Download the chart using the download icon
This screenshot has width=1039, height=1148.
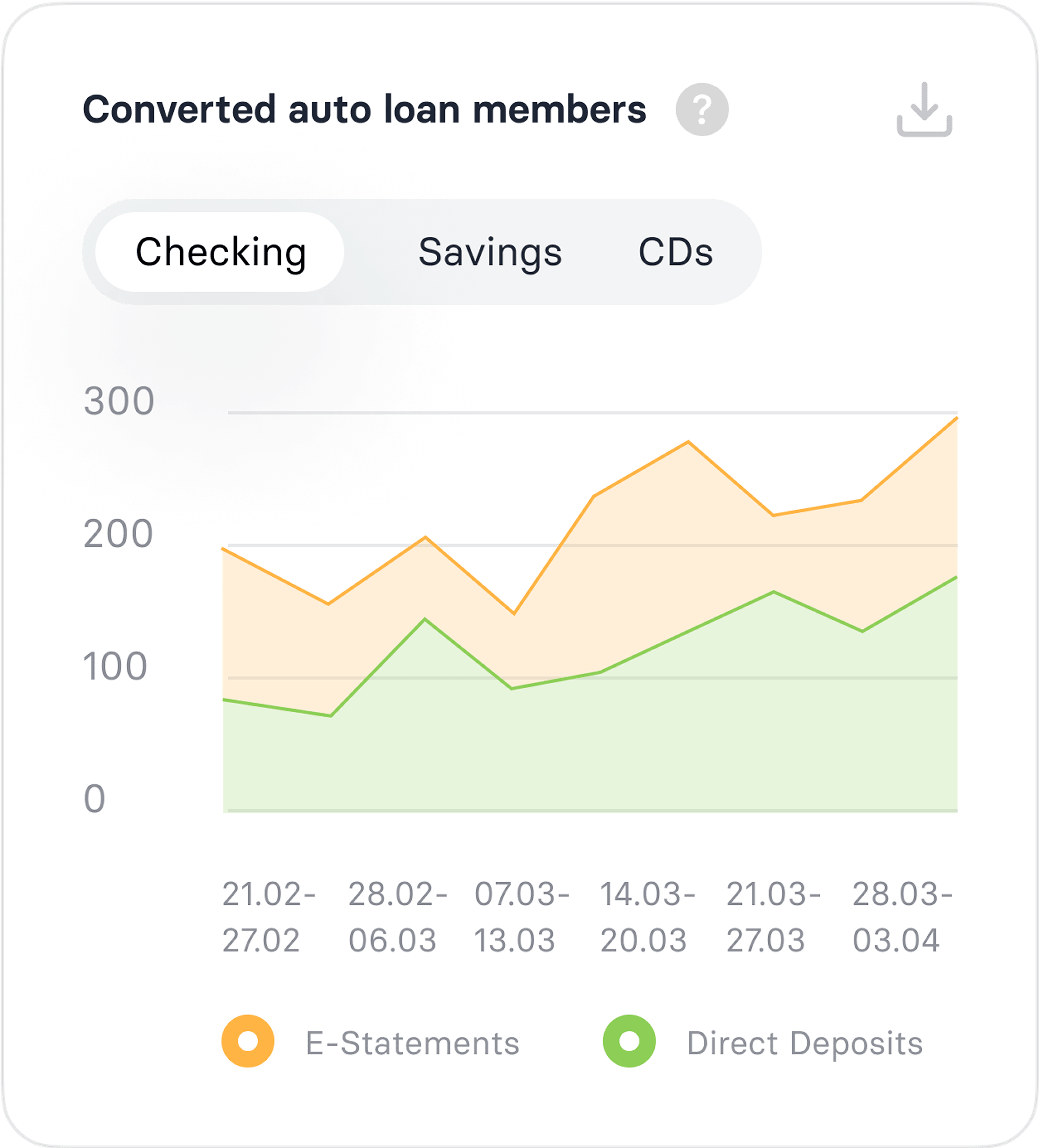pos(924,110)
